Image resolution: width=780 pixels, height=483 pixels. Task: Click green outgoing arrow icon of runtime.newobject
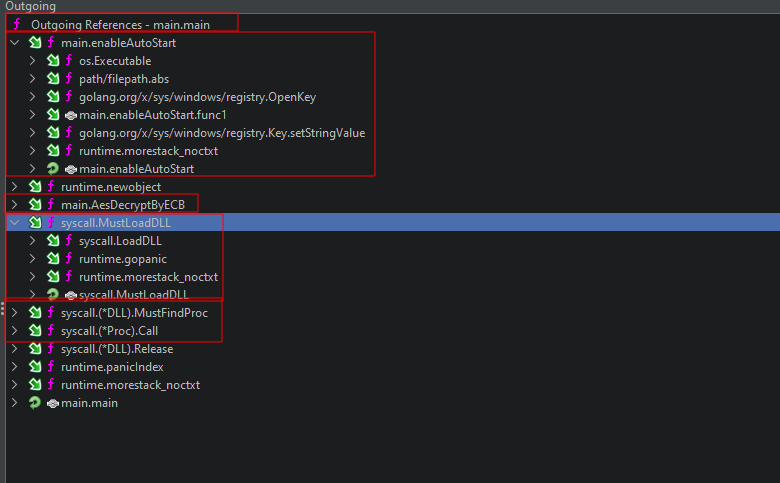tap(35, 187)
